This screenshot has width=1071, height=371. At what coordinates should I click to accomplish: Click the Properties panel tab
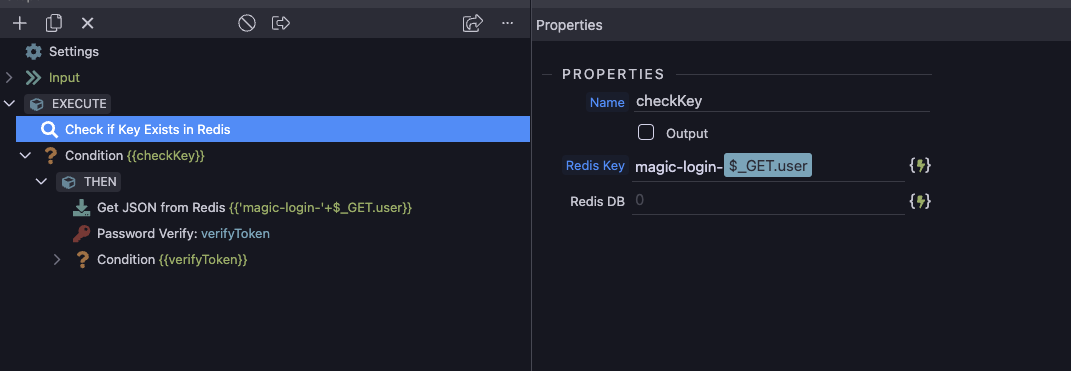pyautogui.click(x=569, y=25)
